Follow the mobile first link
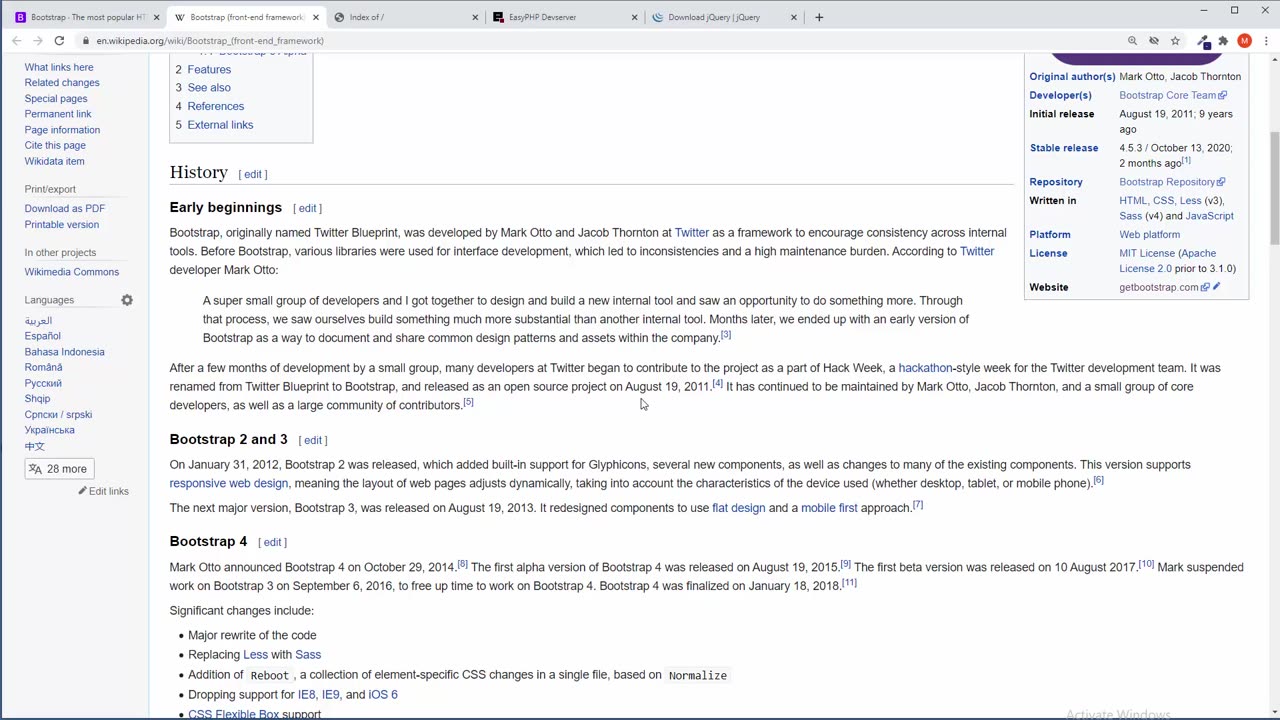This screenshot has height=720, width=1280. click(829, 508)
